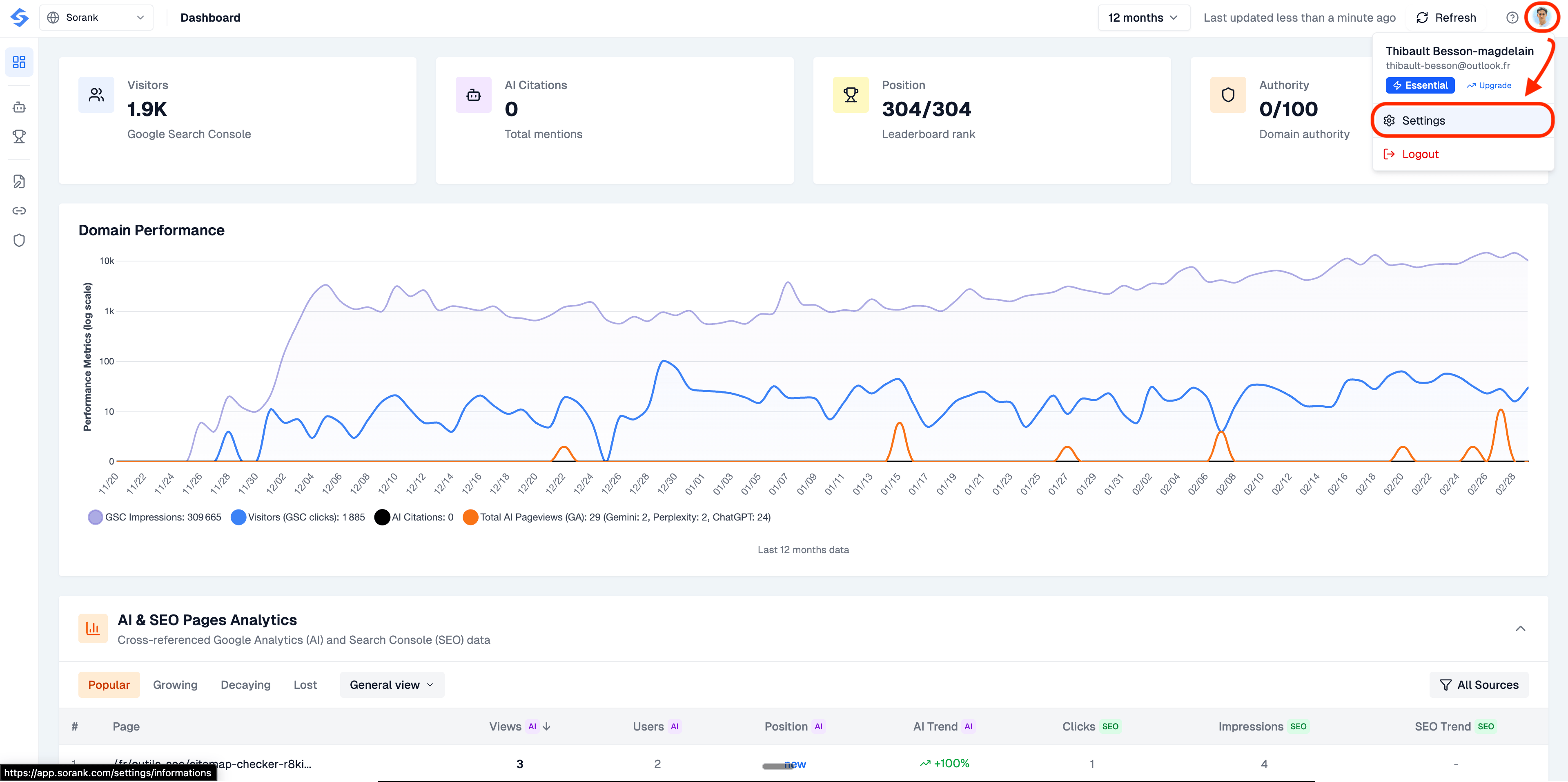Click the Position card trophy icon
The height and width of the screenshot is (782, 1568).
click(x=851, y=95)
